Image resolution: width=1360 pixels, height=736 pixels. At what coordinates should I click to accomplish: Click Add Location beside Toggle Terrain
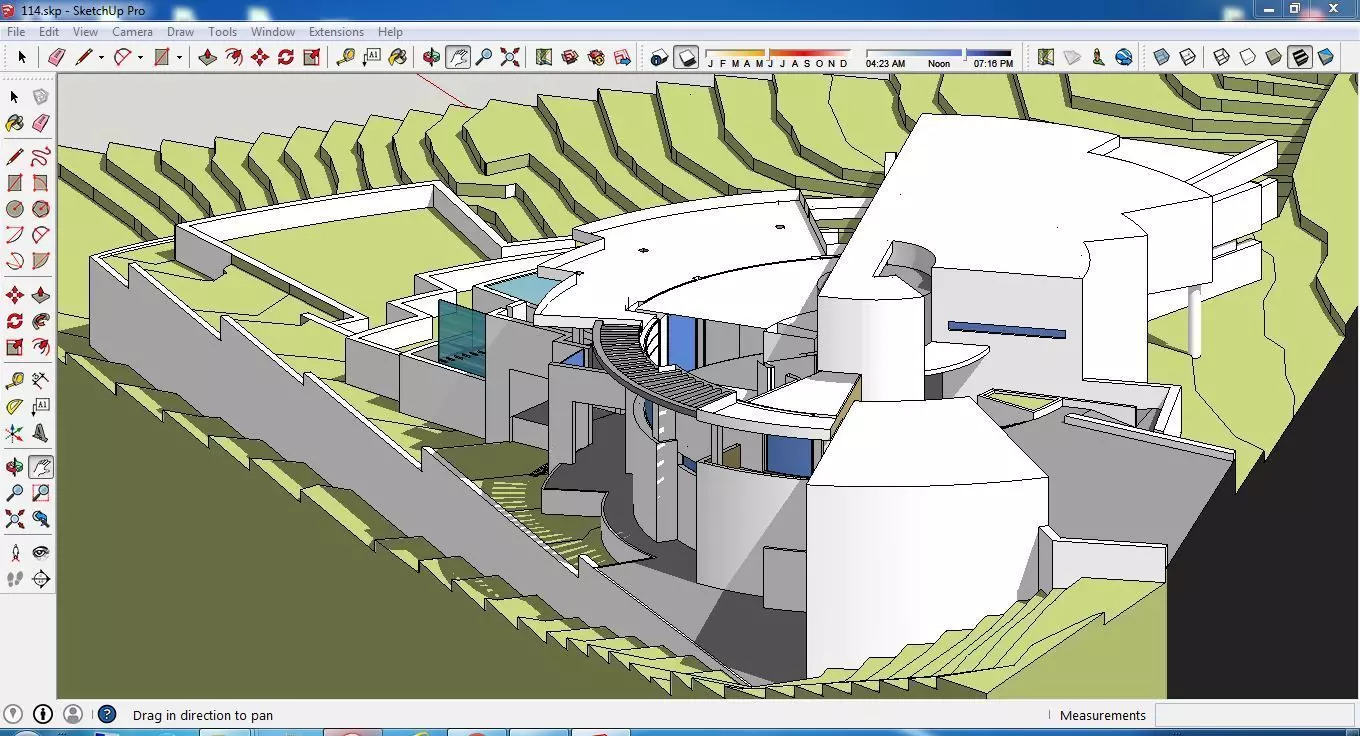point(1045,57)
